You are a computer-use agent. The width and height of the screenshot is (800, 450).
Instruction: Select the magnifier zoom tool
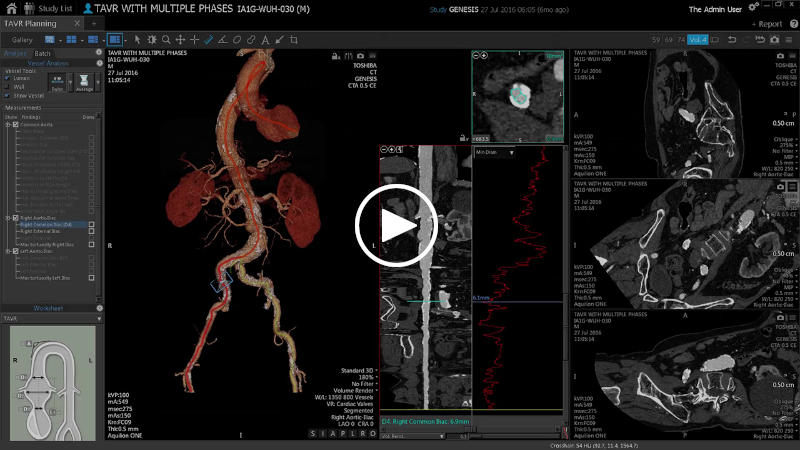click(166, 40)
